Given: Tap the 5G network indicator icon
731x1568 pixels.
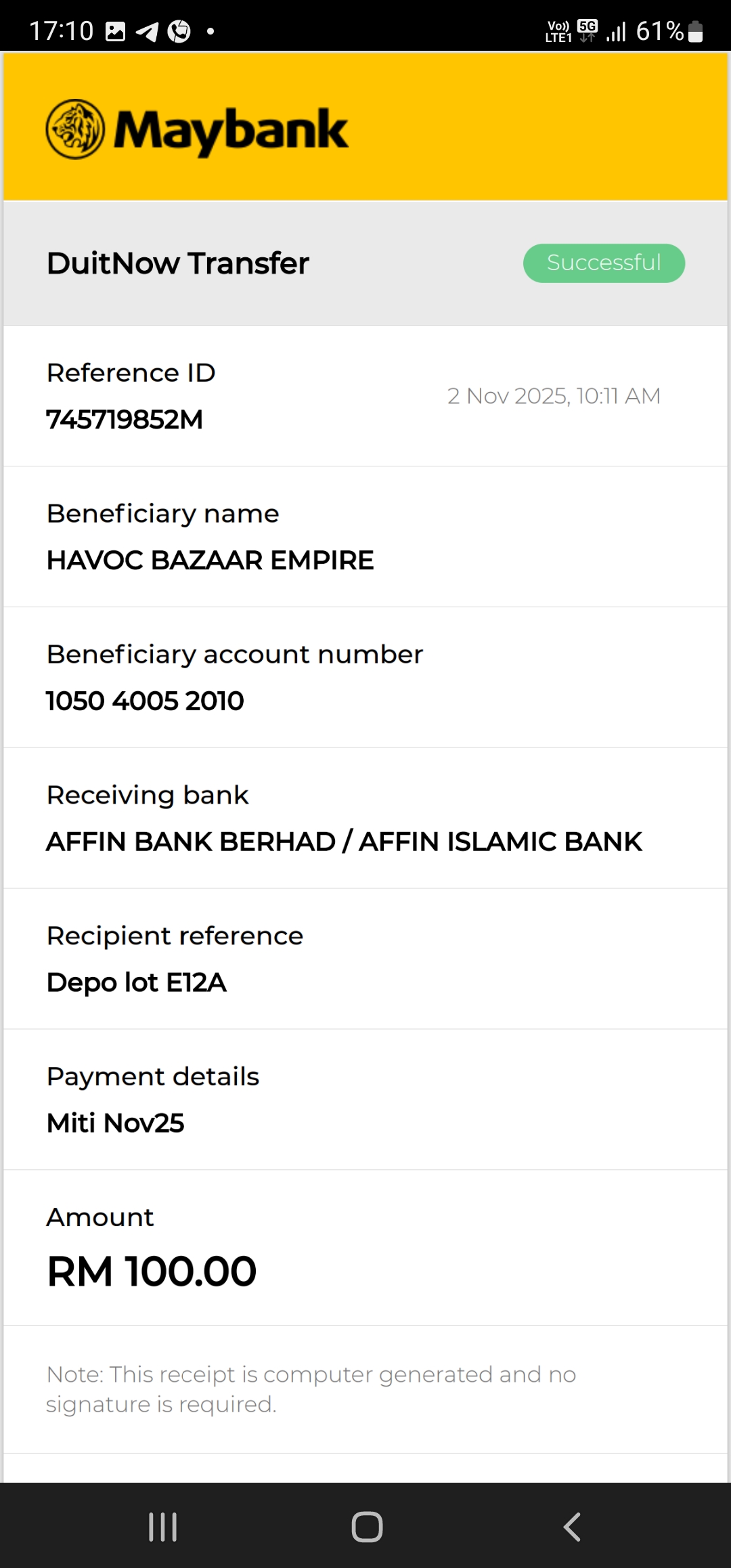Looking at the screenshot, I should click(x=588, y=30).
